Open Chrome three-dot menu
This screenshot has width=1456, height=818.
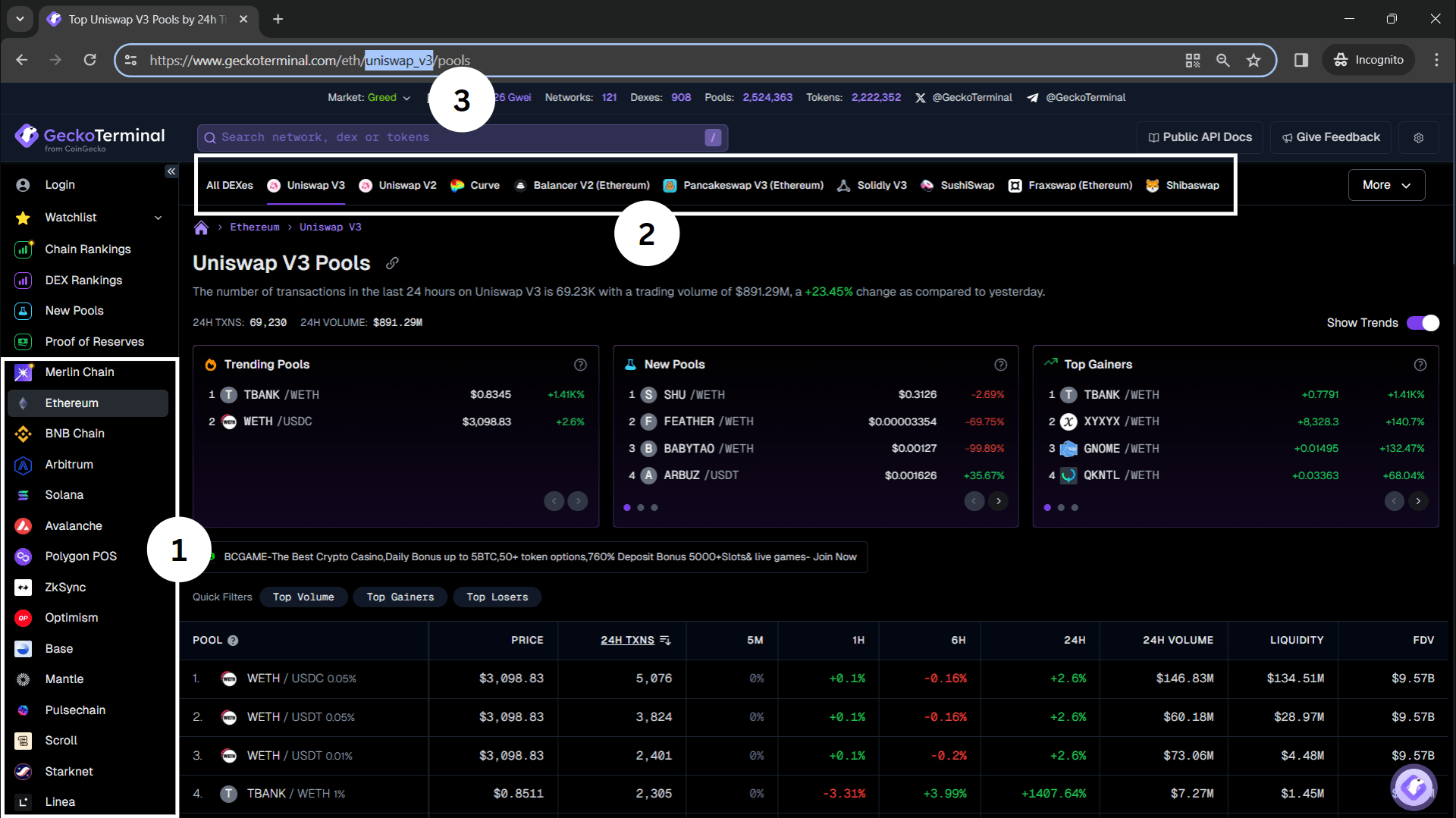point(1436,60)
